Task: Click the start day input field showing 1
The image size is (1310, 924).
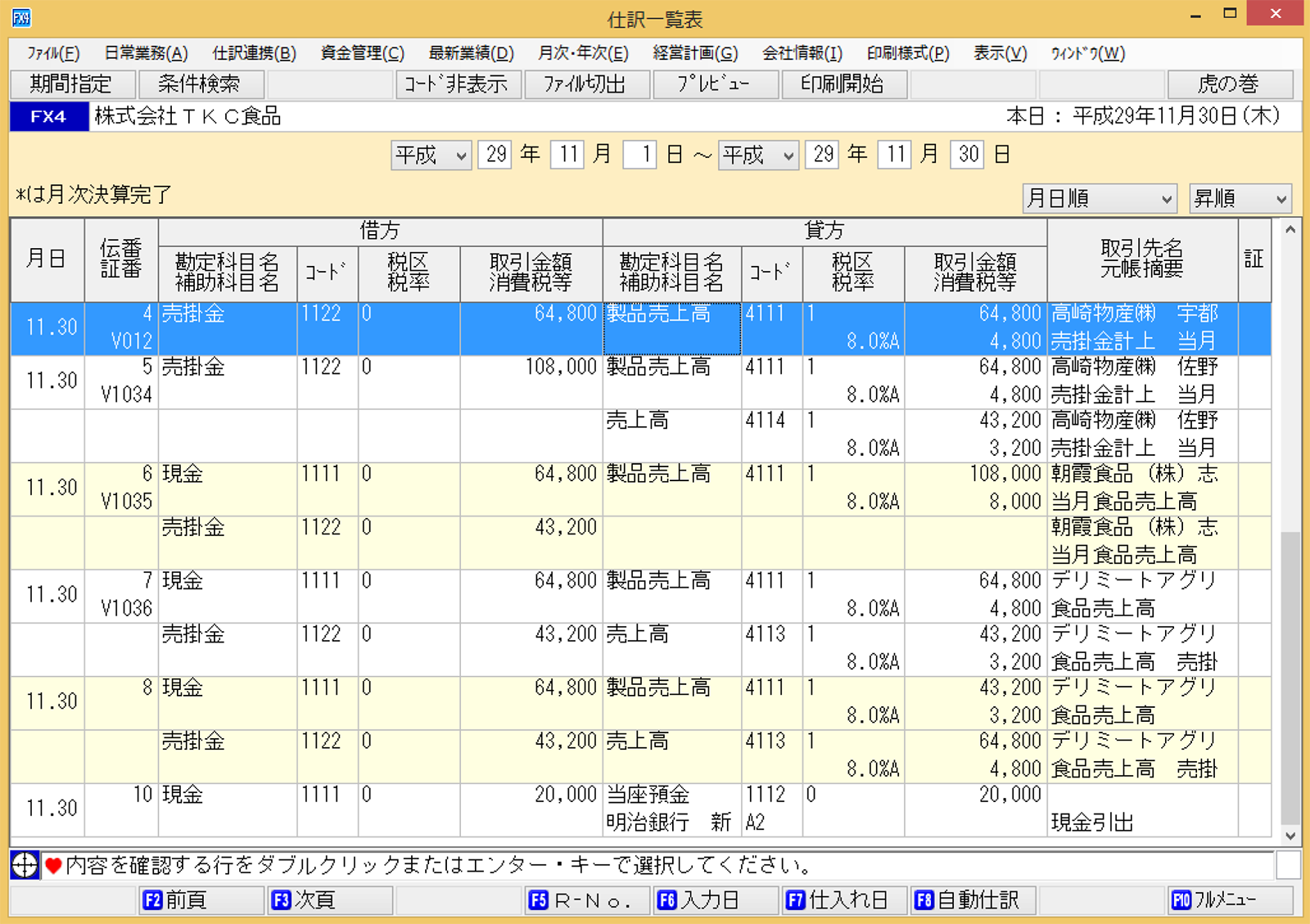Action: [639, 155]
